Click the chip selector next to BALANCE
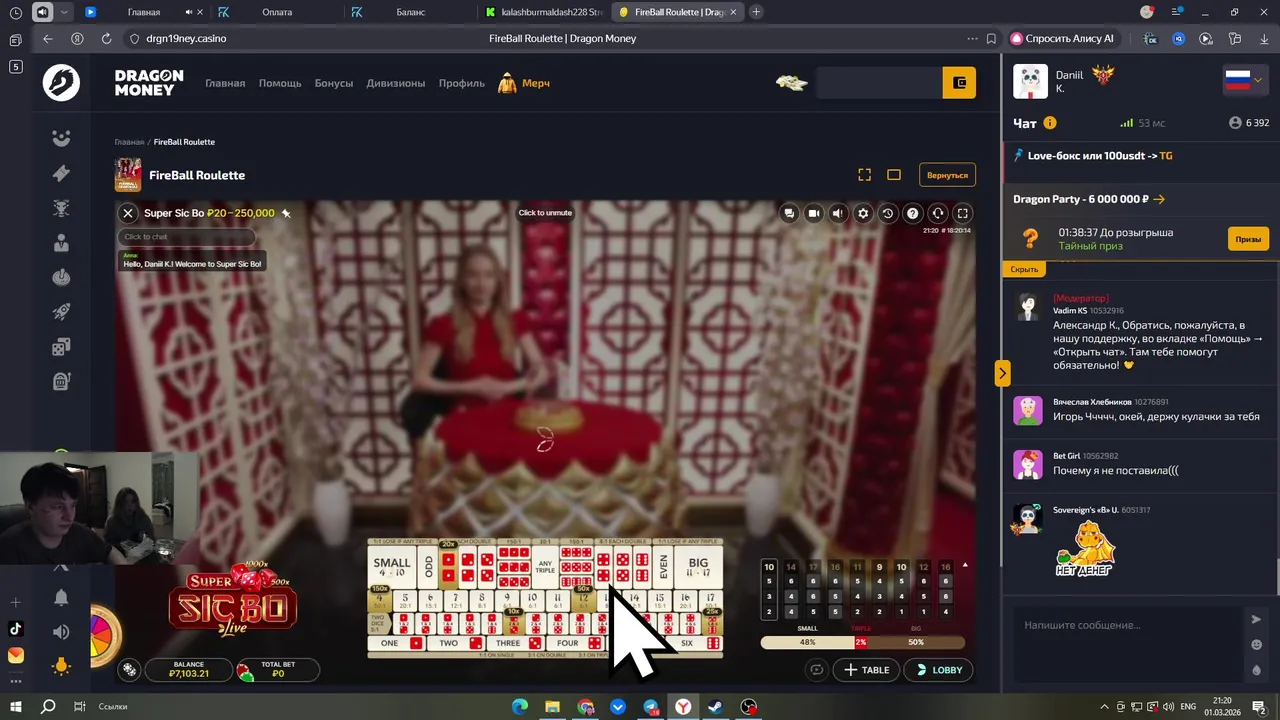Viewport: 1280px width, 720px height. (129, 670)
